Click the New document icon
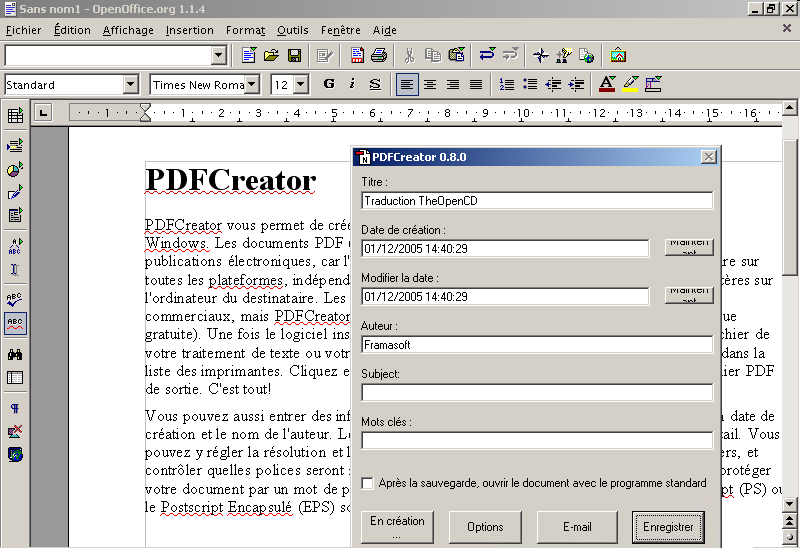The image size is (800, 548). click(248, 55)
